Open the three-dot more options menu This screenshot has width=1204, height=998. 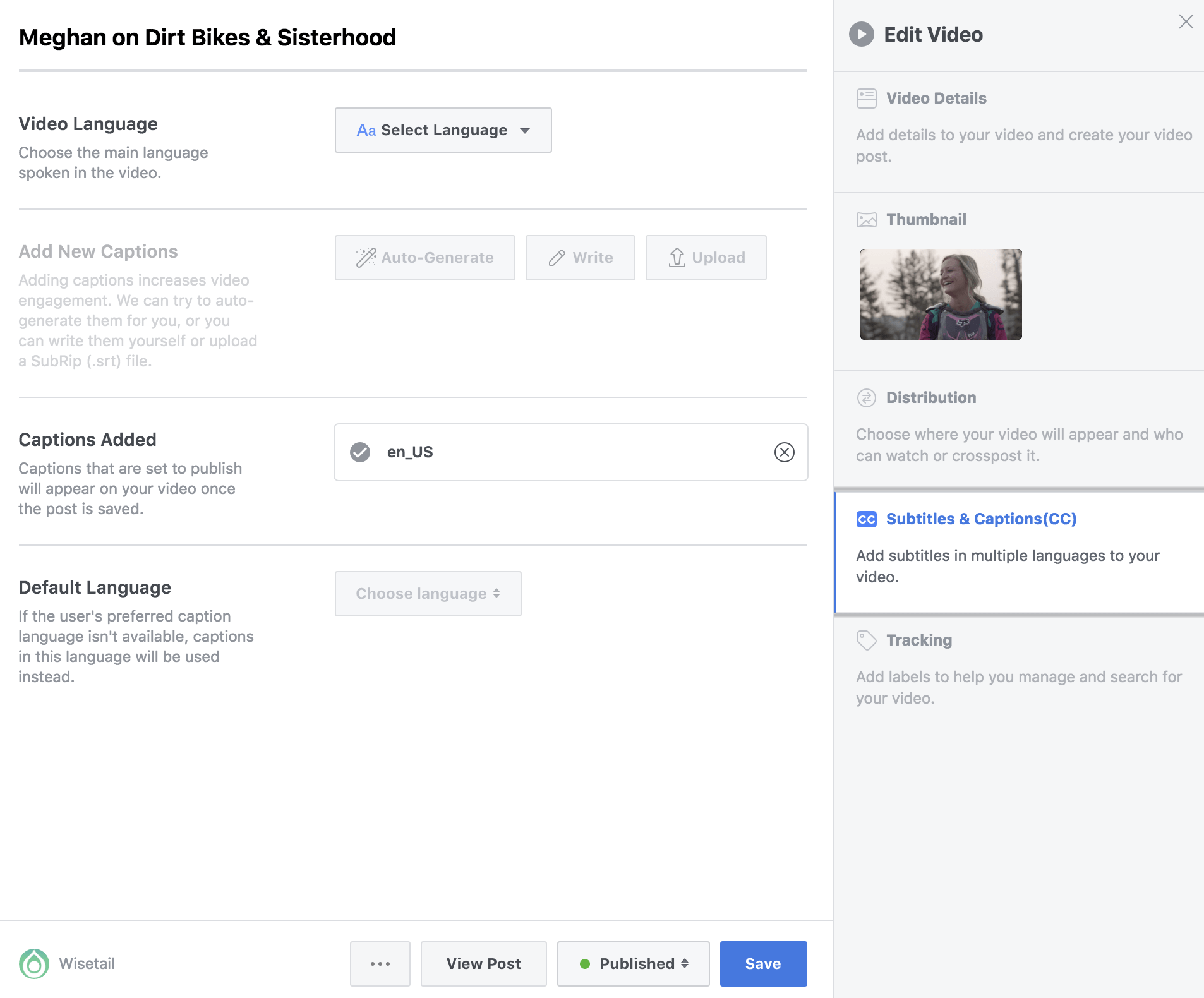380,964
